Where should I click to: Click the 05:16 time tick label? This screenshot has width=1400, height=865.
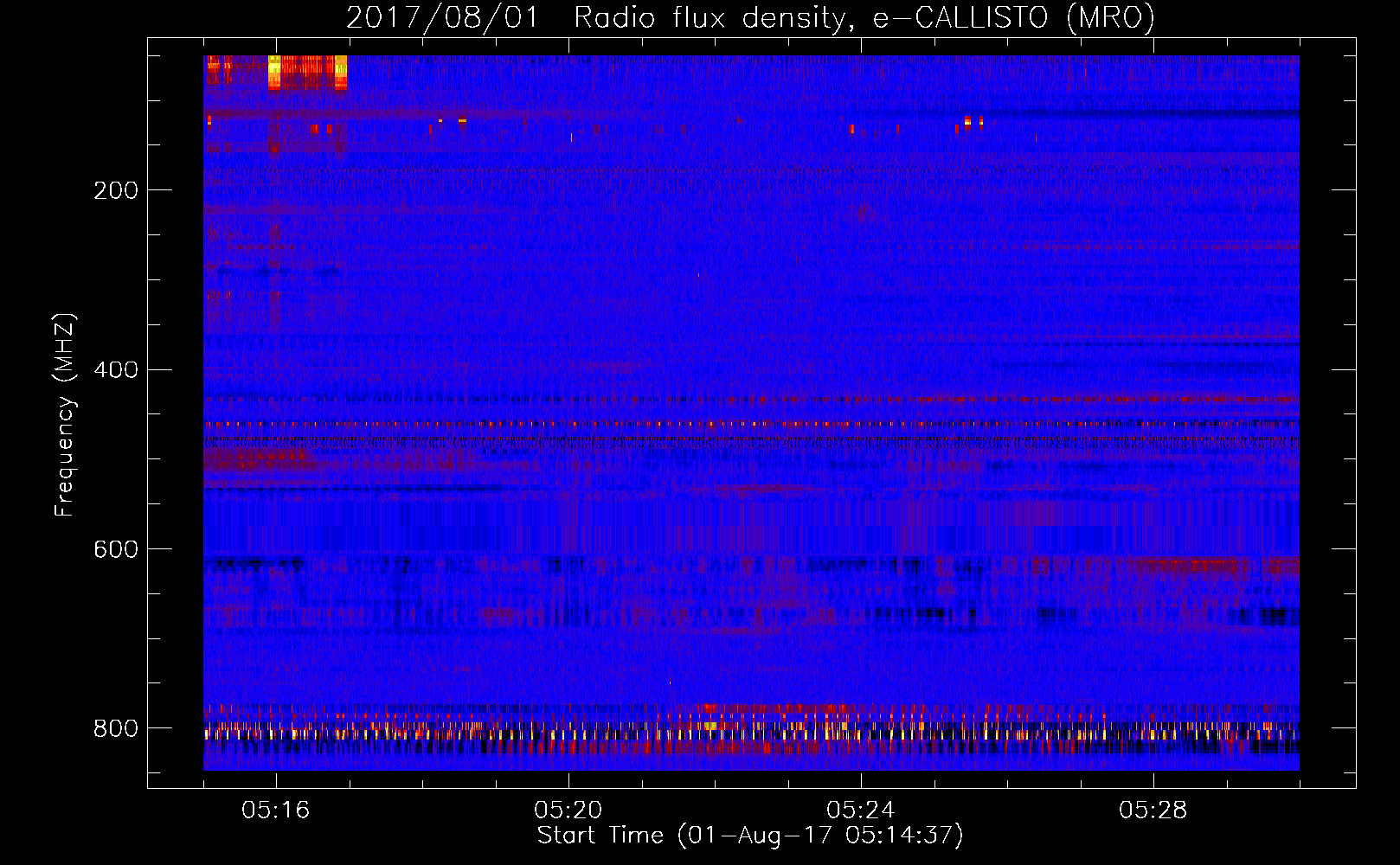276,810
